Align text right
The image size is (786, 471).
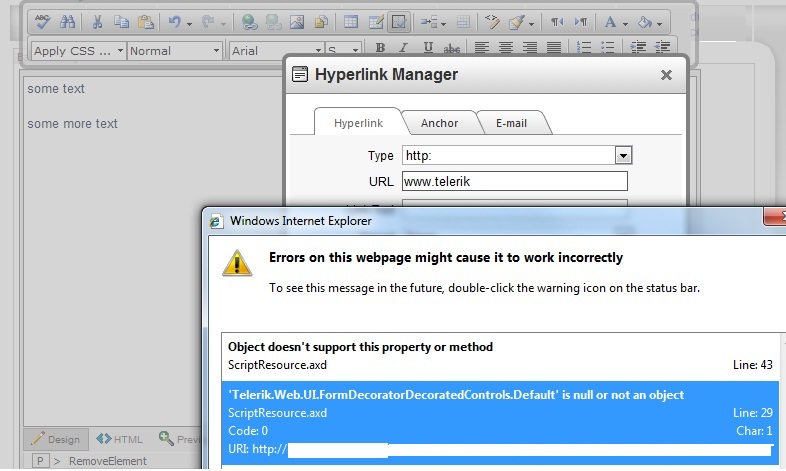click(530, 48)
